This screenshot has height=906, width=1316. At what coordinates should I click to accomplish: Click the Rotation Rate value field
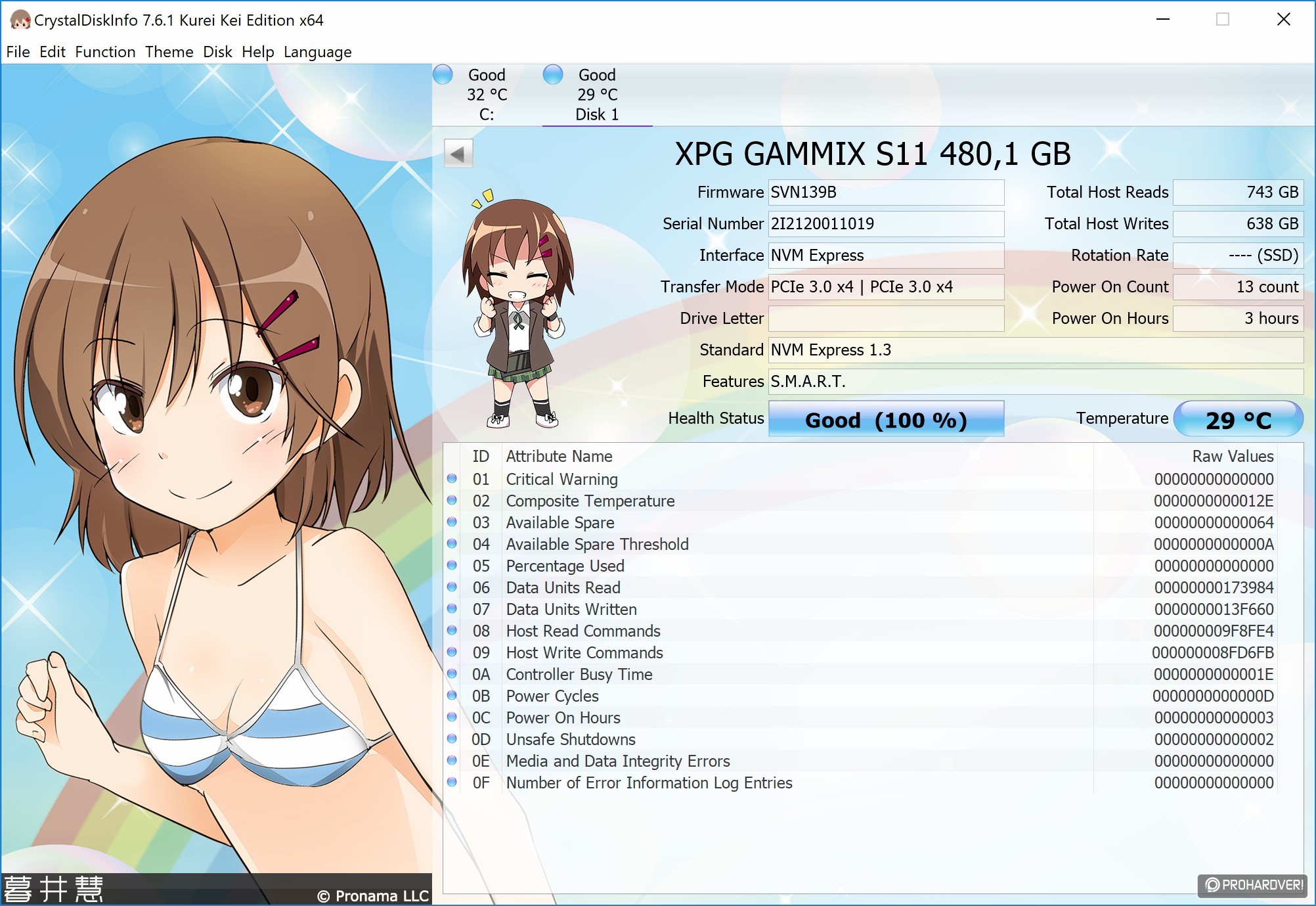[1238, 256]
